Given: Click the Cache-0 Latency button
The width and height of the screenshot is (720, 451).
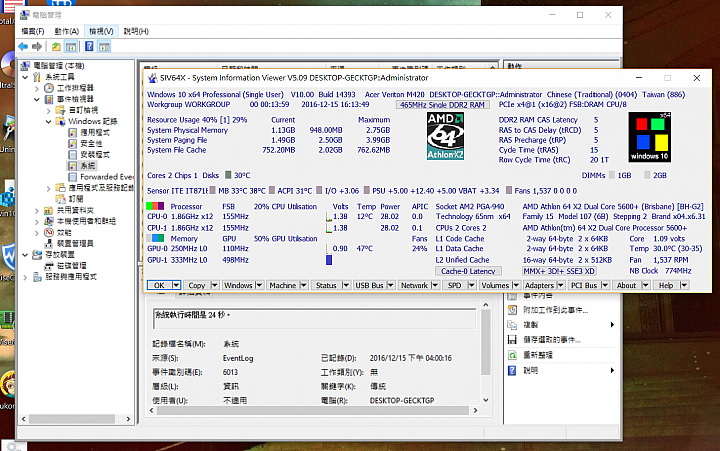Looking at the screenshot, I should pos(468,271).
